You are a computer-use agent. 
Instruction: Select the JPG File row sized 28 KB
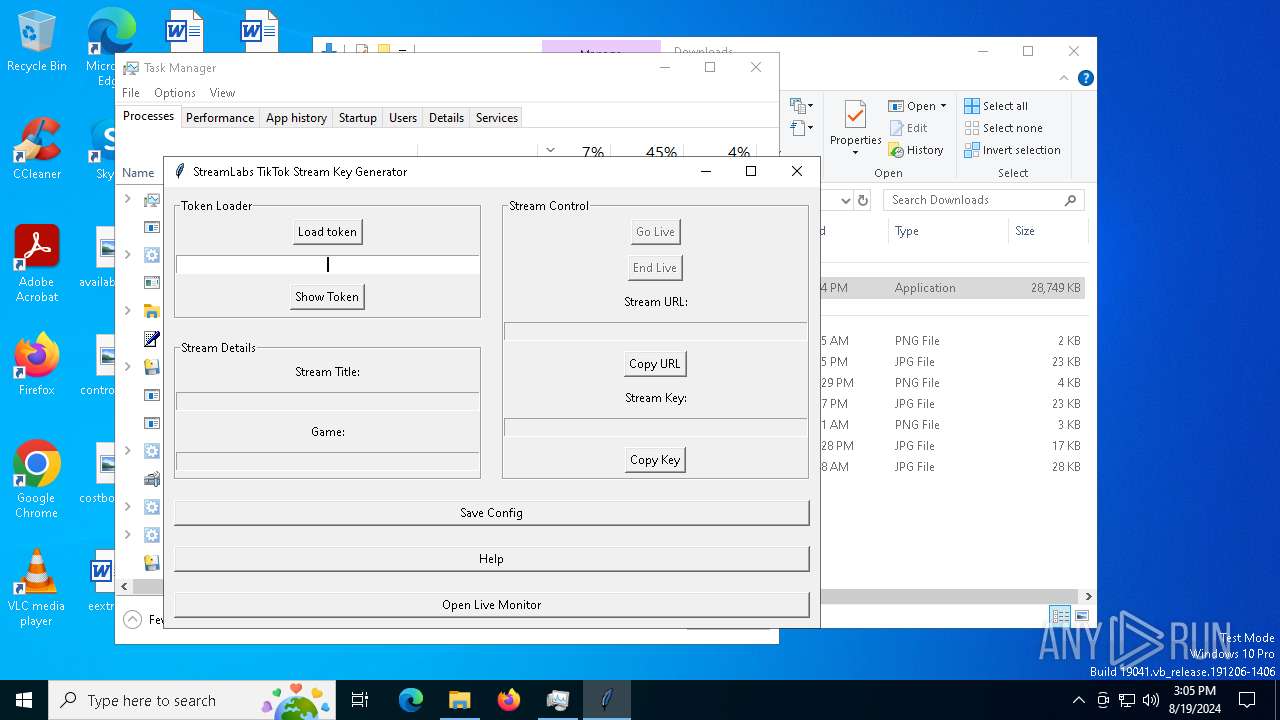tap(951, 467)
